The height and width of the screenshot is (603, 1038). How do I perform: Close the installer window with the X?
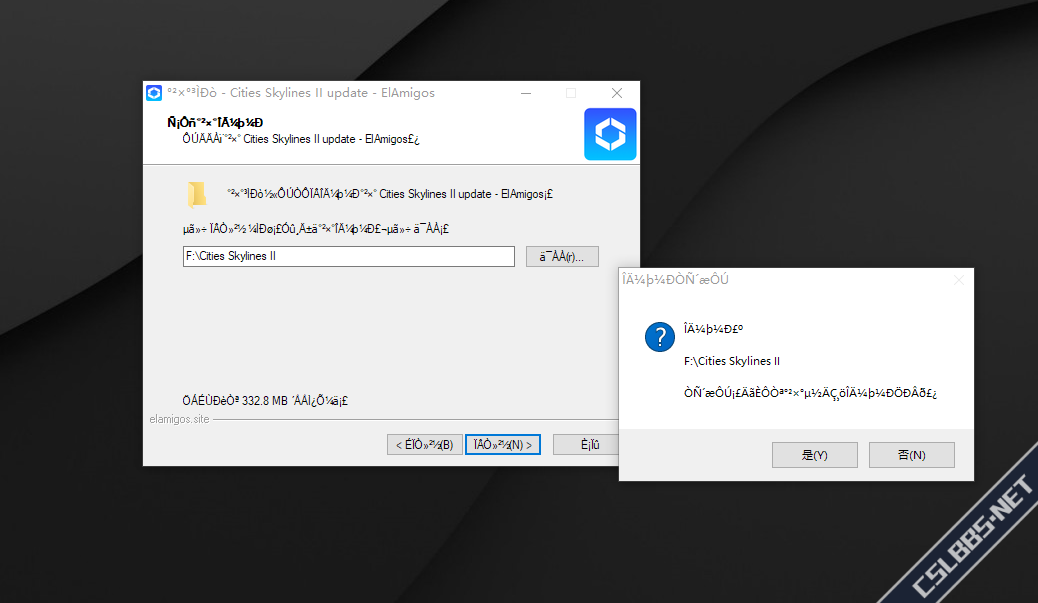coord(616,93)
